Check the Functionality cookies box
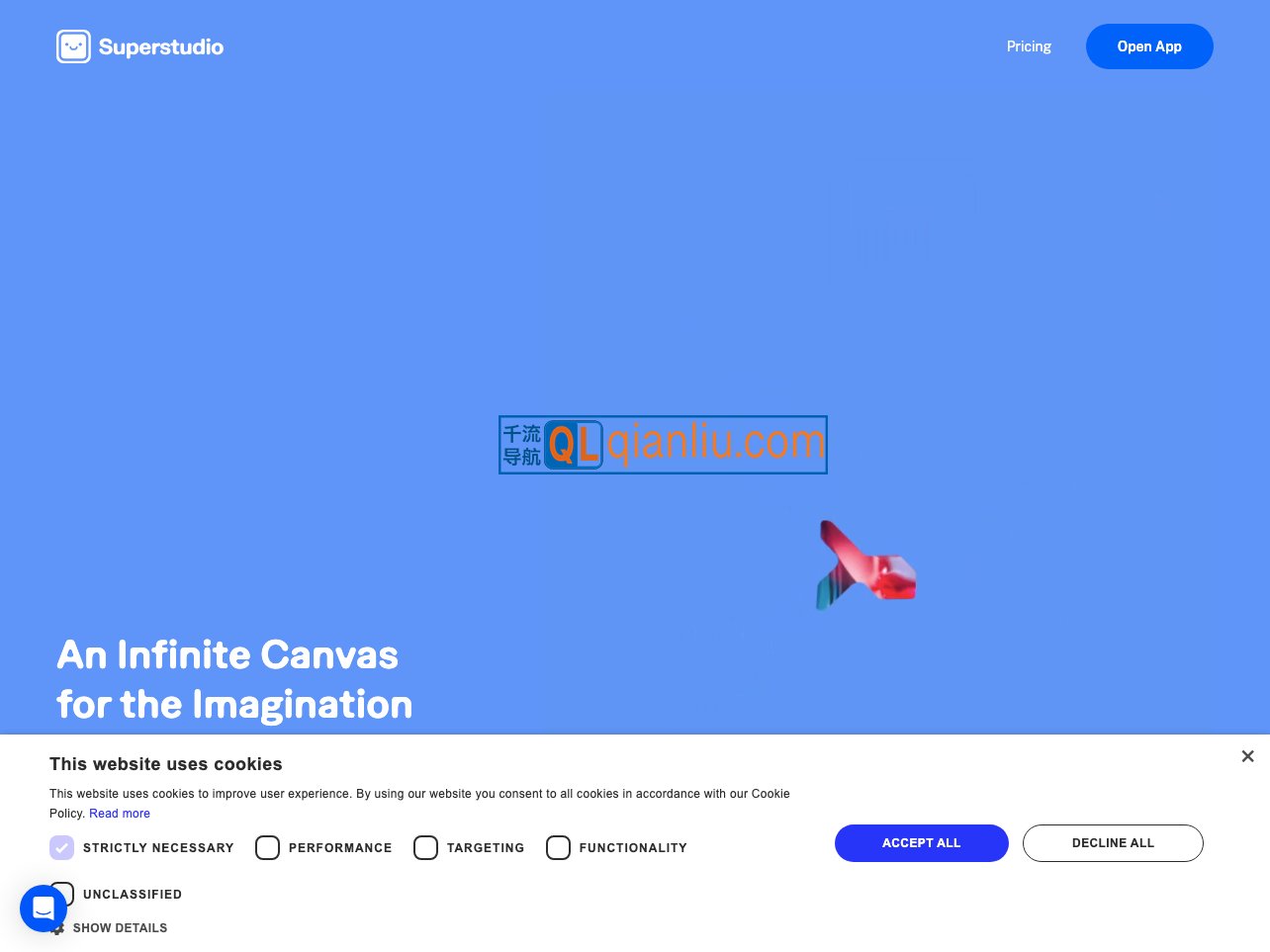 pos(558,847)
